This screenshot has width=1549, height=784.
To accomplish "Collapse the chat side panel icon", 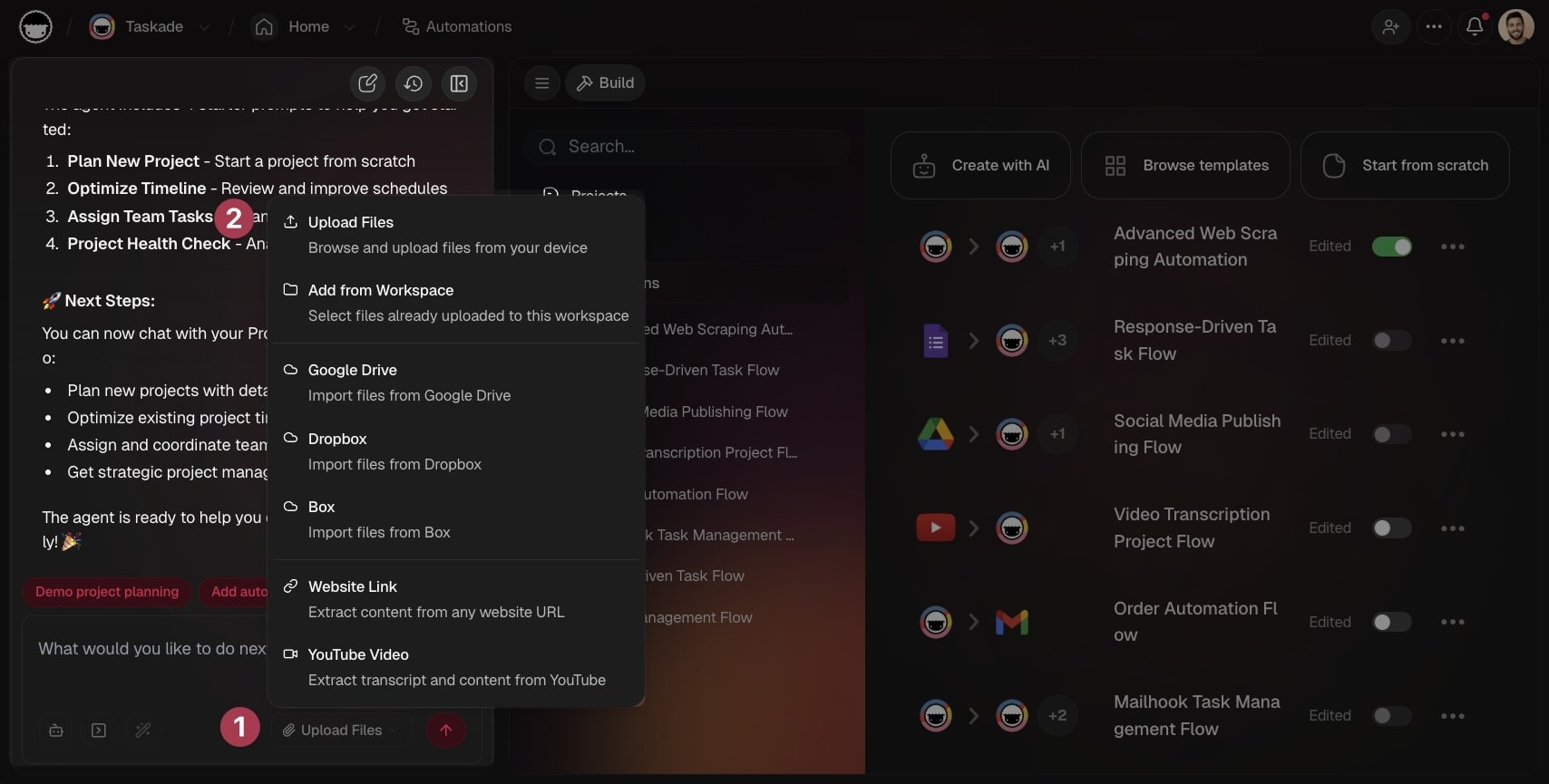I will click(x=459, y=83).
